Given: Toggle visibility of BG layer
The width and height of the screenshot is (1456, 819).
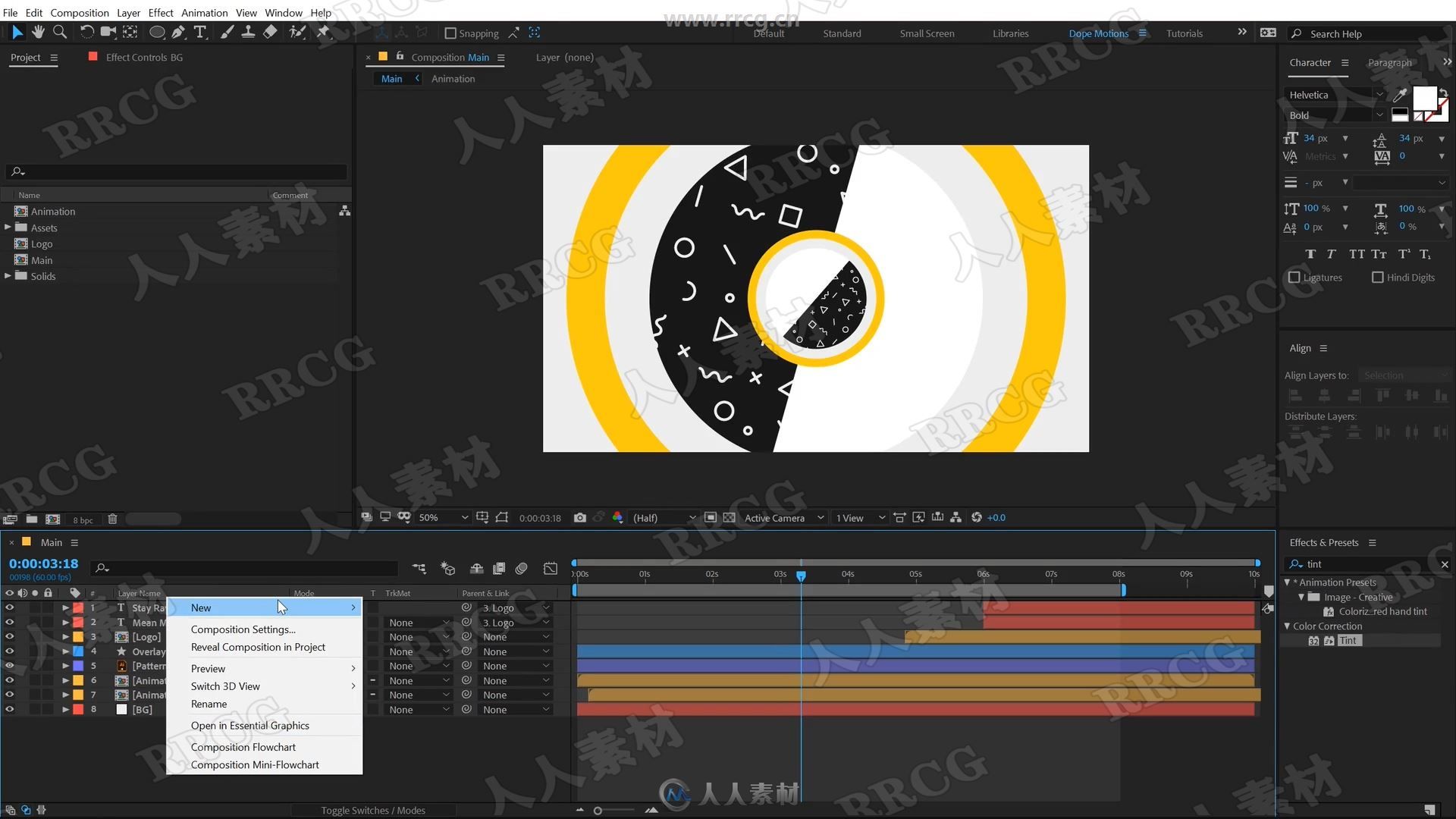Looking at the screenshot, I should [x=10, y=709].
